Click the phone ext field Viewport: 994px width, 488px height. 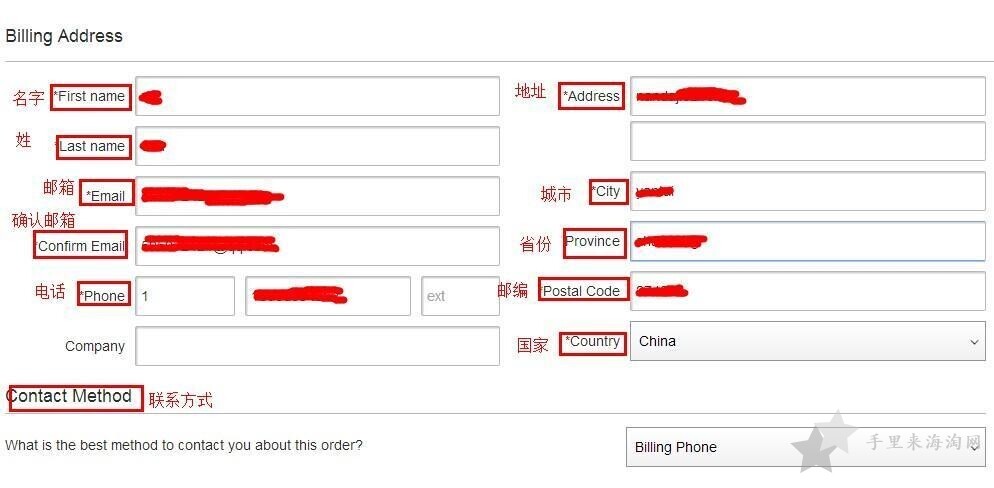[460, 296]
